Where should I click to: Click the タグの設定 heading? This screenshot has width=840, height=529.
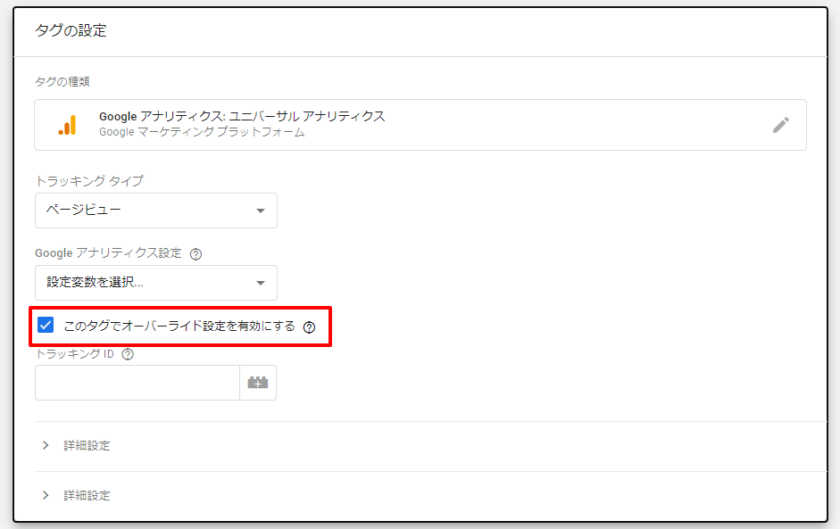click(x=71, y=31)
